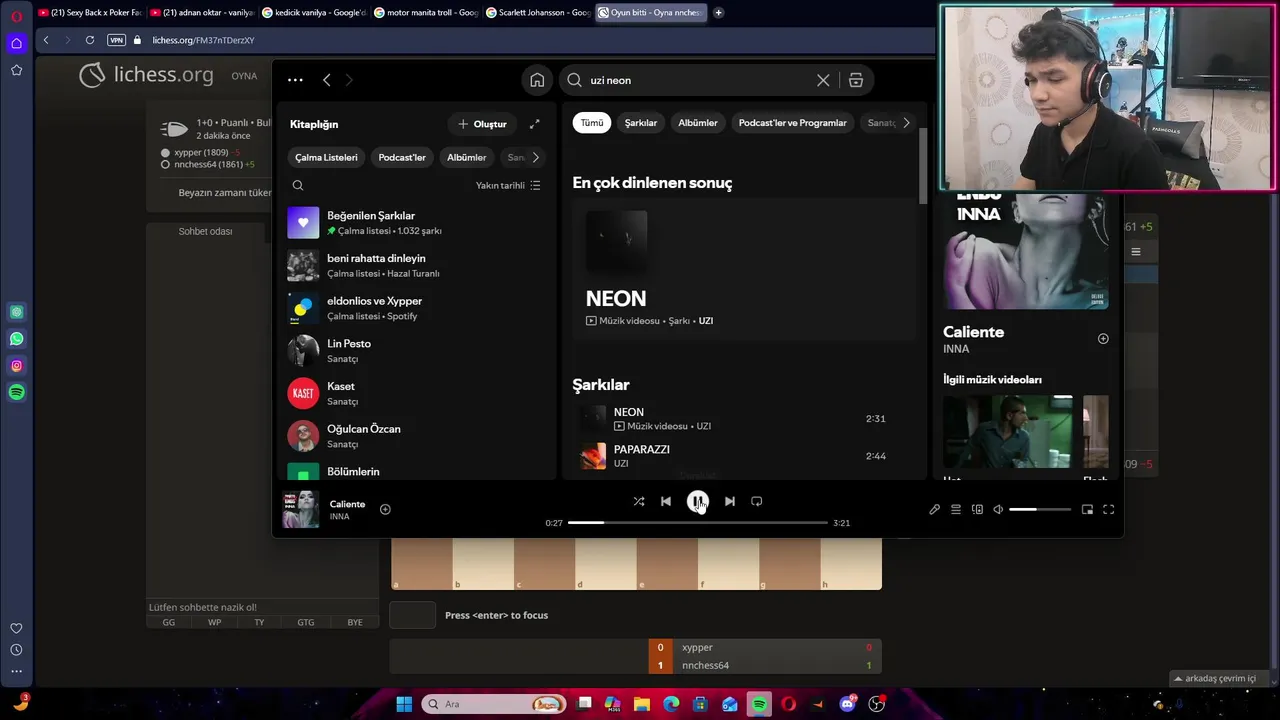Go to Spotify Home
The height and width of the screenshot is (720, 1280).
click(x=537, y=80)
